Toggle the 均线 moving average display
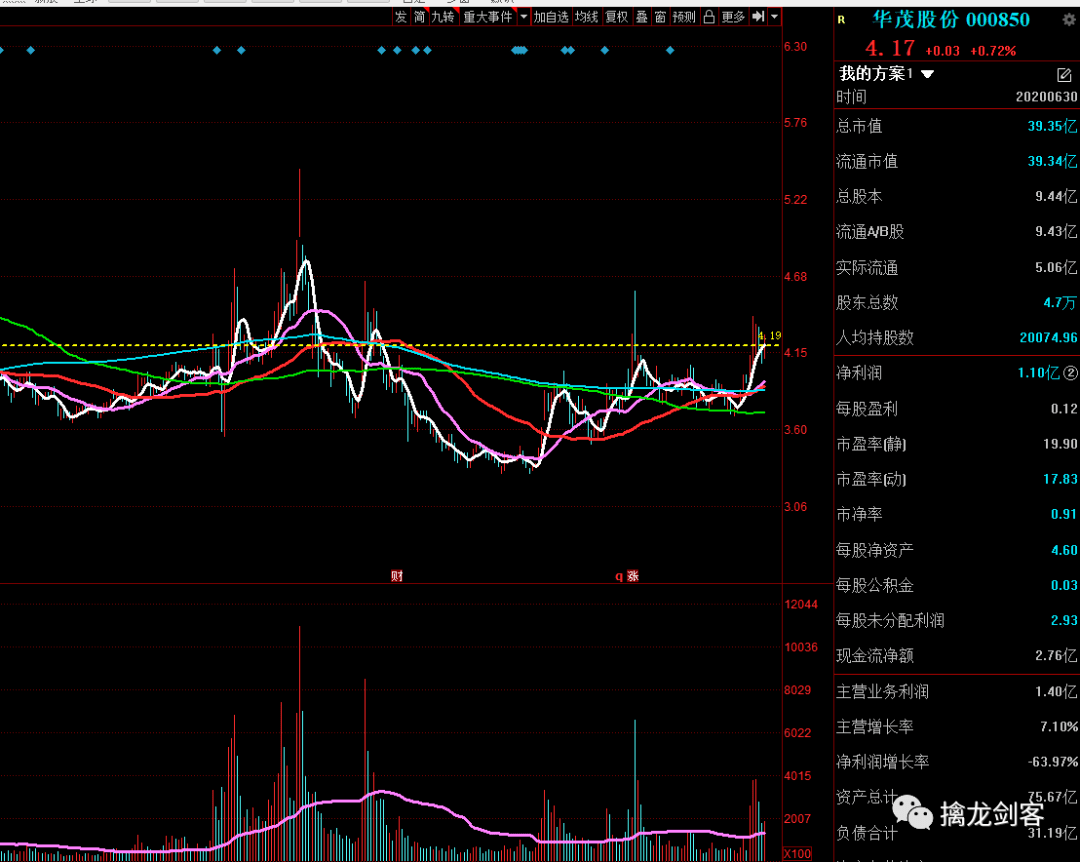Viewport: 1080px width, 862px height. 586,17
